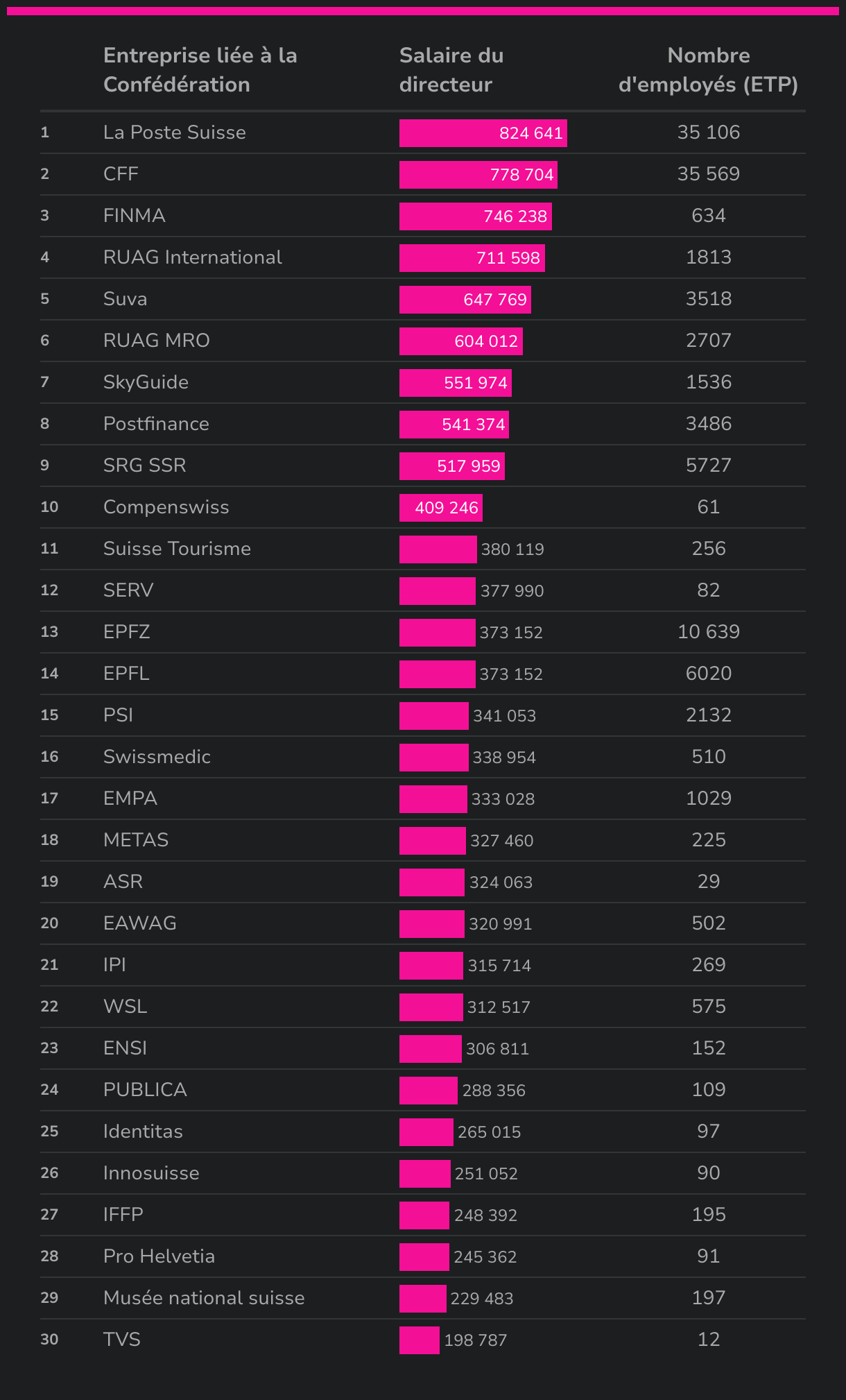Viewport: 846px width, 1400px height.
Task: Select the Swissmedic row name
Action: pyautogui.click(x=157, y=757)
